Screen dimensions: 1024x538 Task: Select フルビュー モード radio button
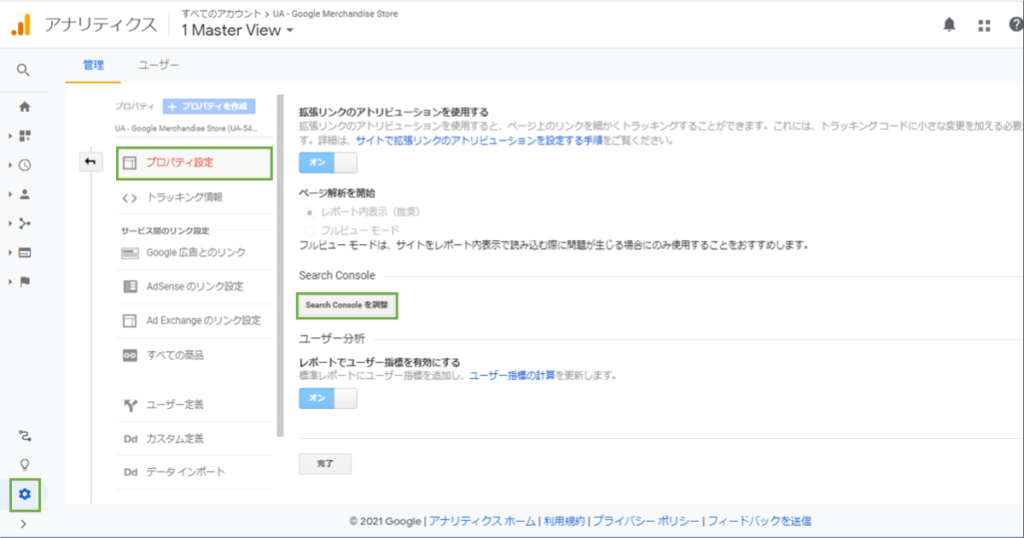pyautogui.click(x=310, y=230)
